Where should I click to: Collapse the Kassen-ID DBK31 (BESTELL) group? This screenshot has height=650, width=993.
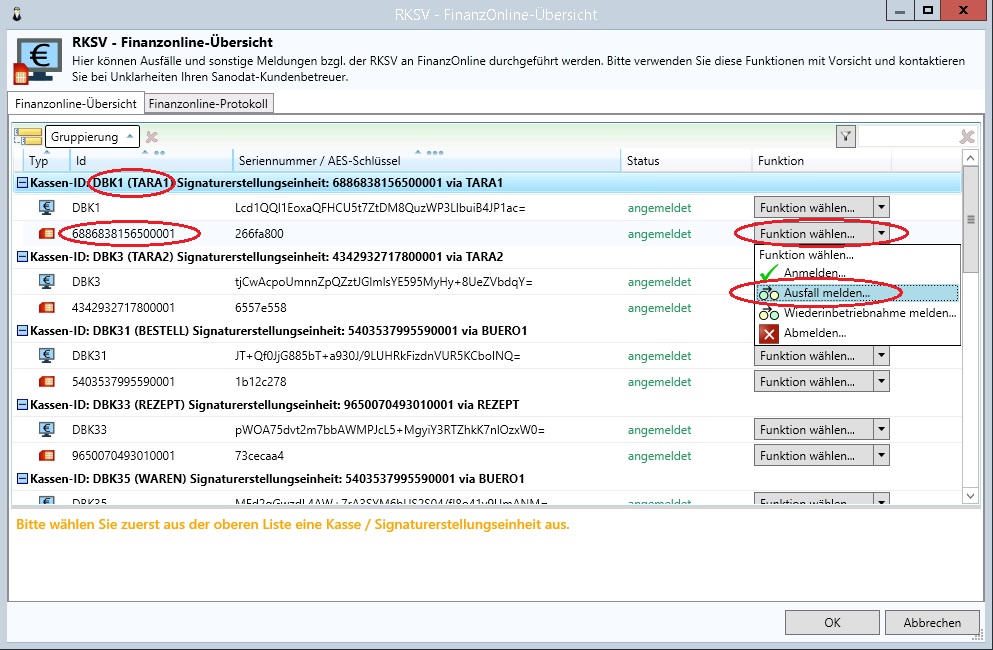pyautogui.click(x=22, y=331)
